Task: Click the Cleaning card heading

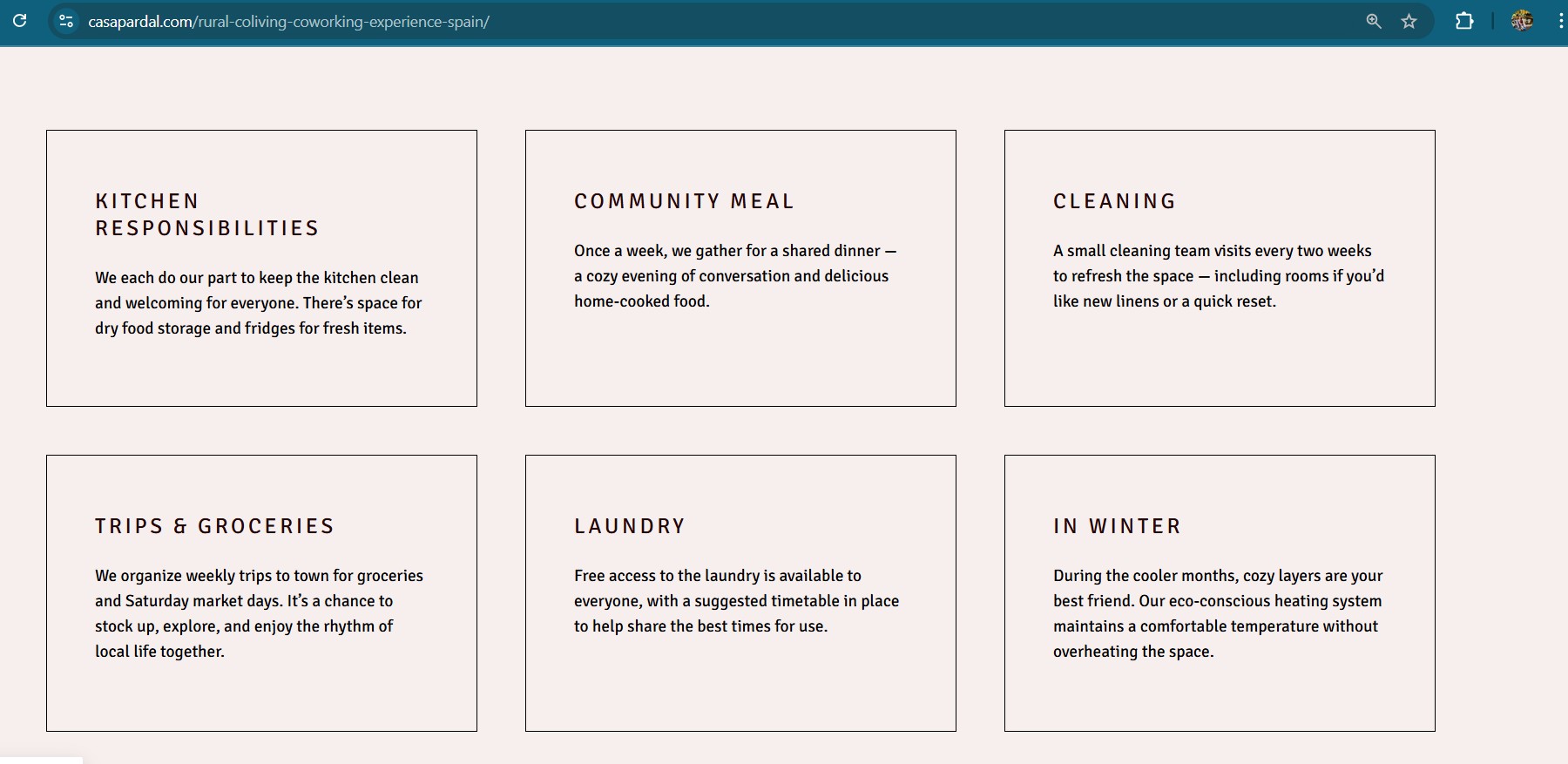Action: (x=1114, y=201)
